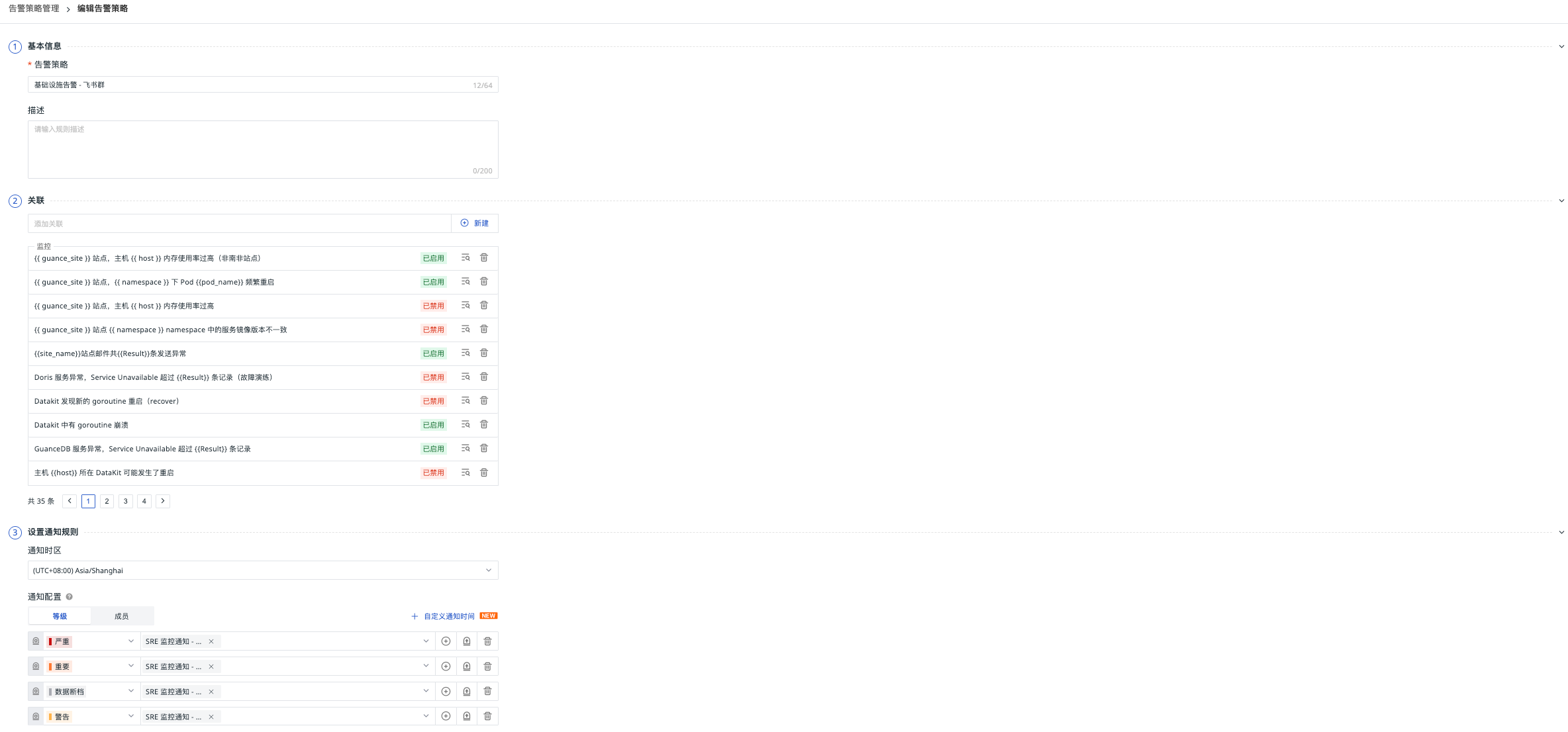1568x732 pixels.
Task: Click 已启用 status of 内存使用率过高（非南非站点）
Action: coord(433,258)
